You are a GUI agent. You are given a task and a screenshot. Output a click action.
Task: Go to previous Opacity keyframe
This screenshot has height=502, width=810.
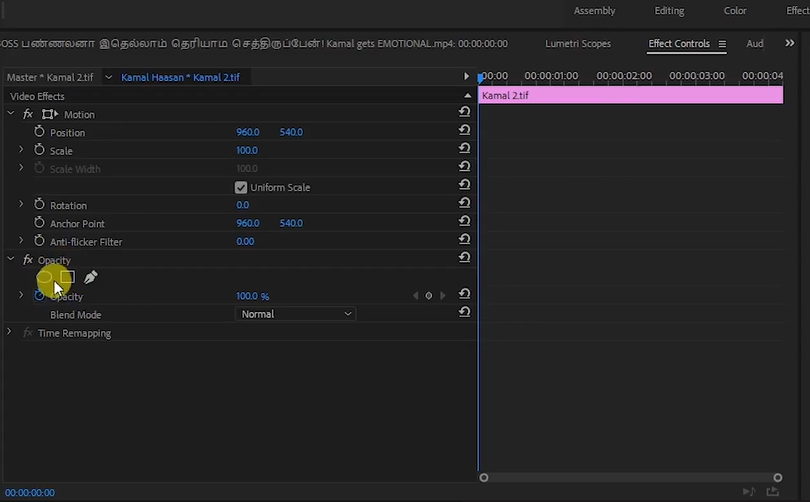tap(415, 295)
